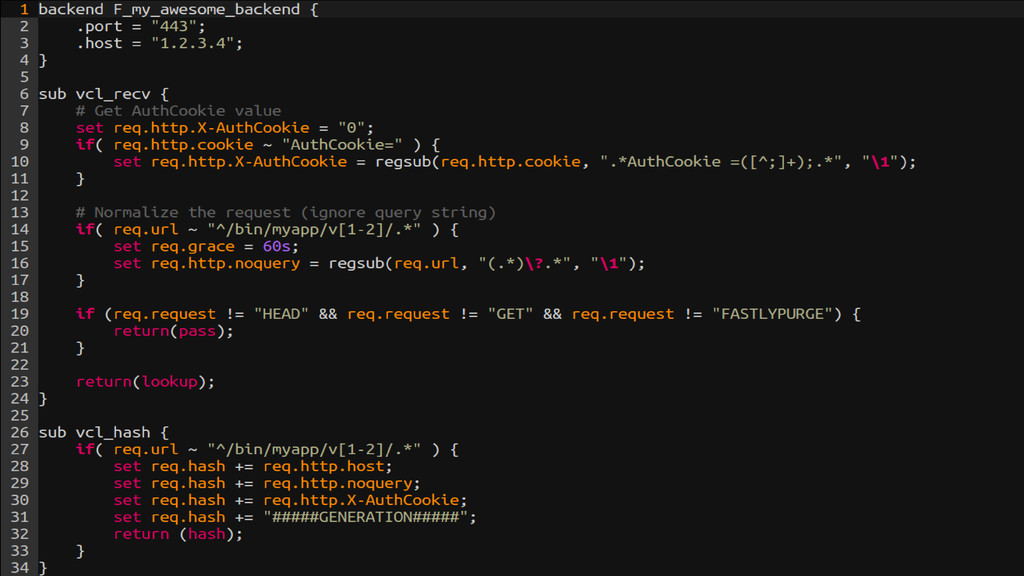The height and width of the screenshot is (576, 1024).
Task: Click line number 13 in the gutter
Action: coord(20,213)
